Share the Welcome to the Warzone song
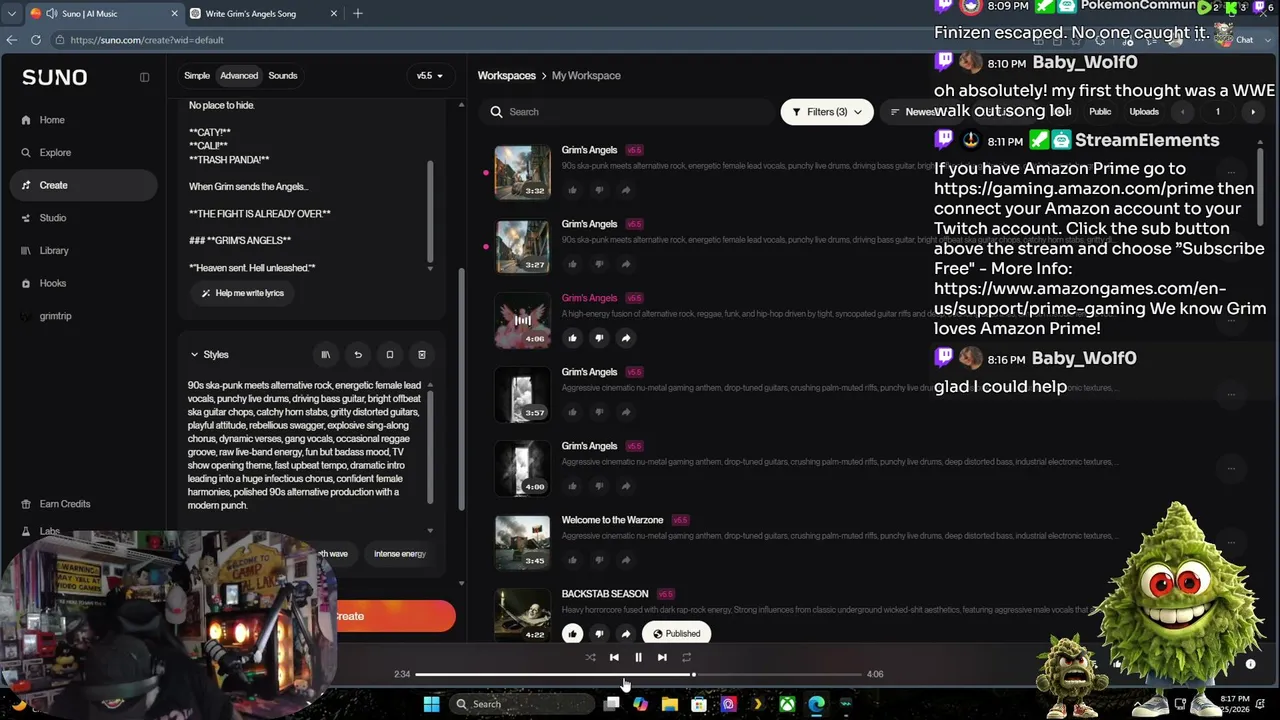Screen dimensions: 1280x720 (x=626, y=560)
